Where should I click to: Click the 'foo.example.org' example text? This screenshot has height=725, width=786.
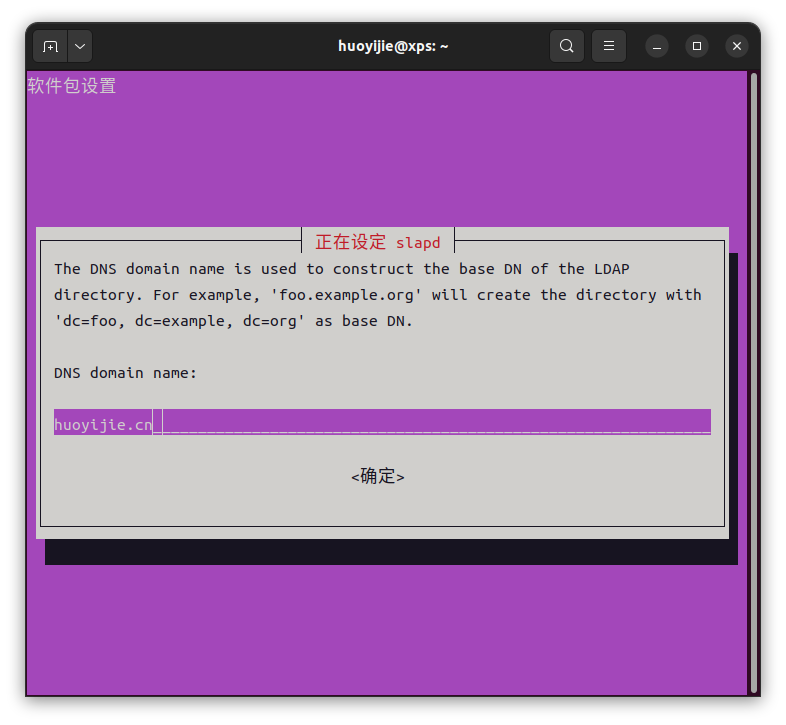pos(346,295)
